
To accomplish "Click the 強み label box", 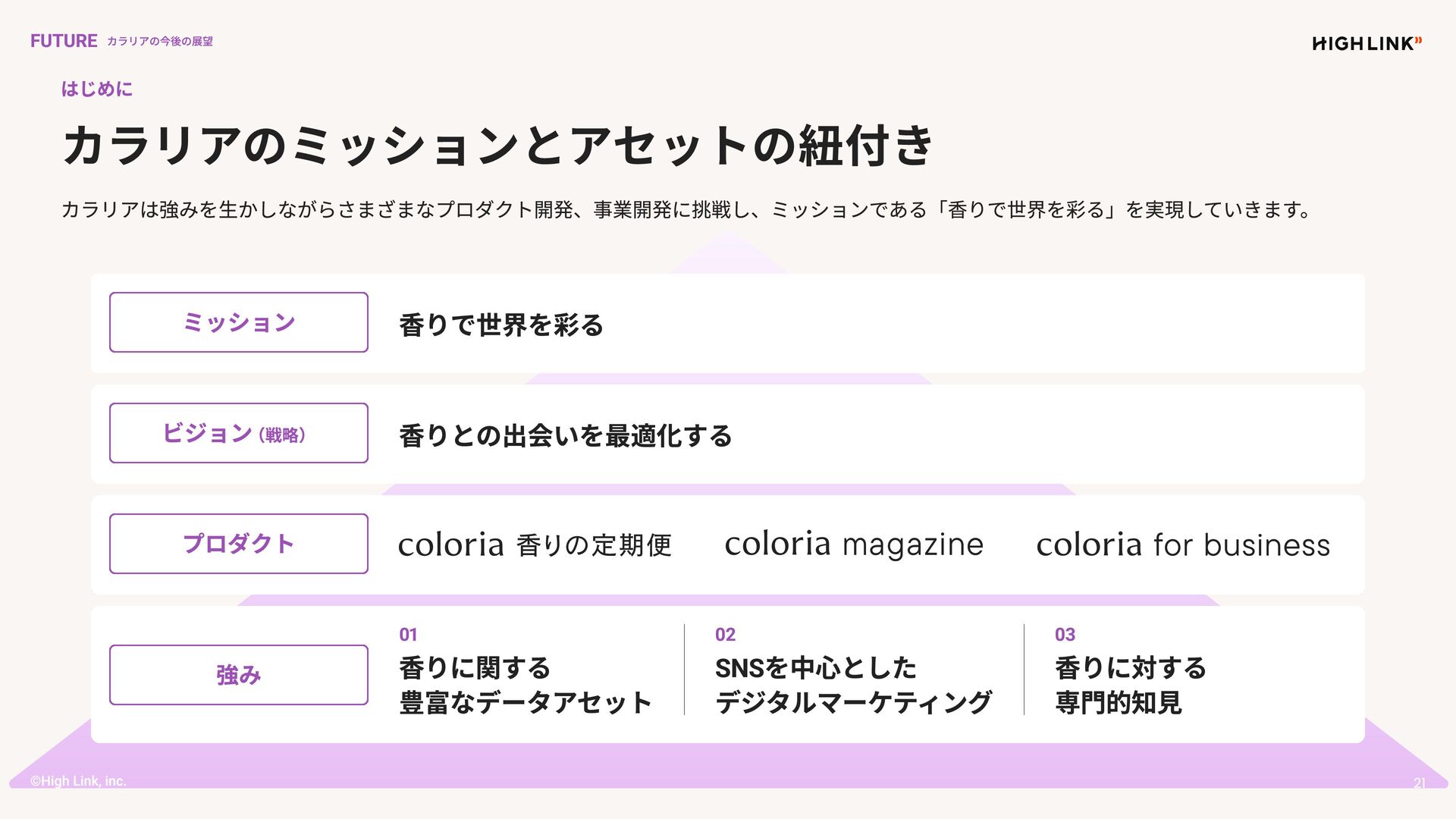I will pyautogui.click(x=238, y=675).
